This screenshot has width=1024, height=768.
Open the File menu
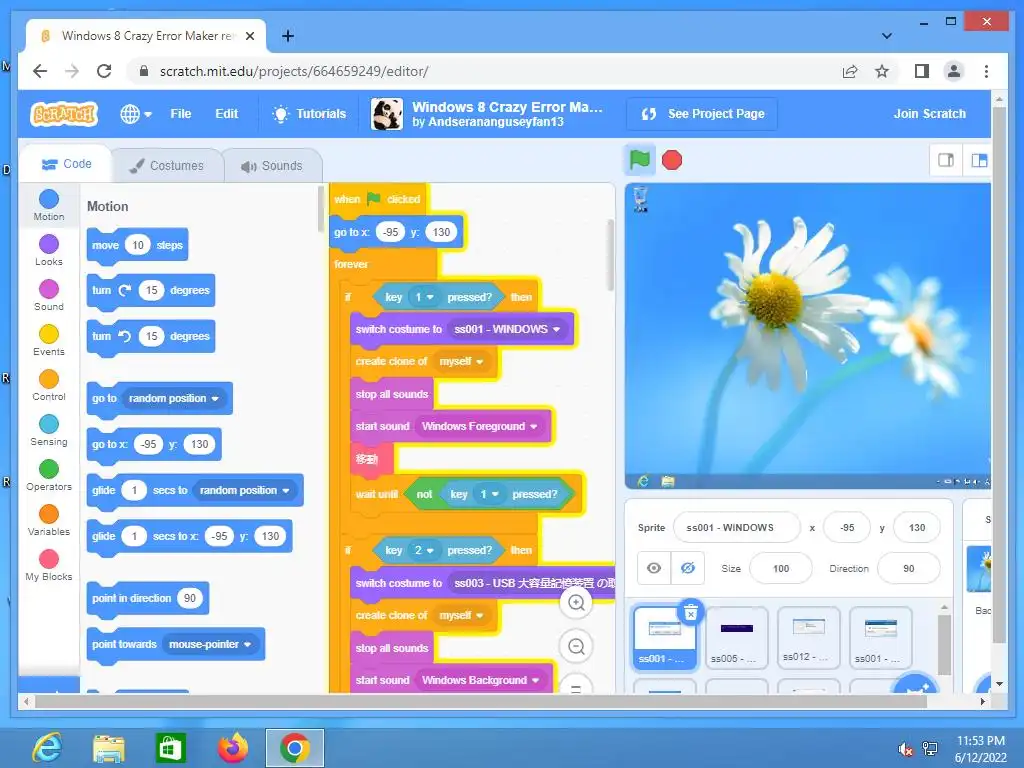click(181, 114)
